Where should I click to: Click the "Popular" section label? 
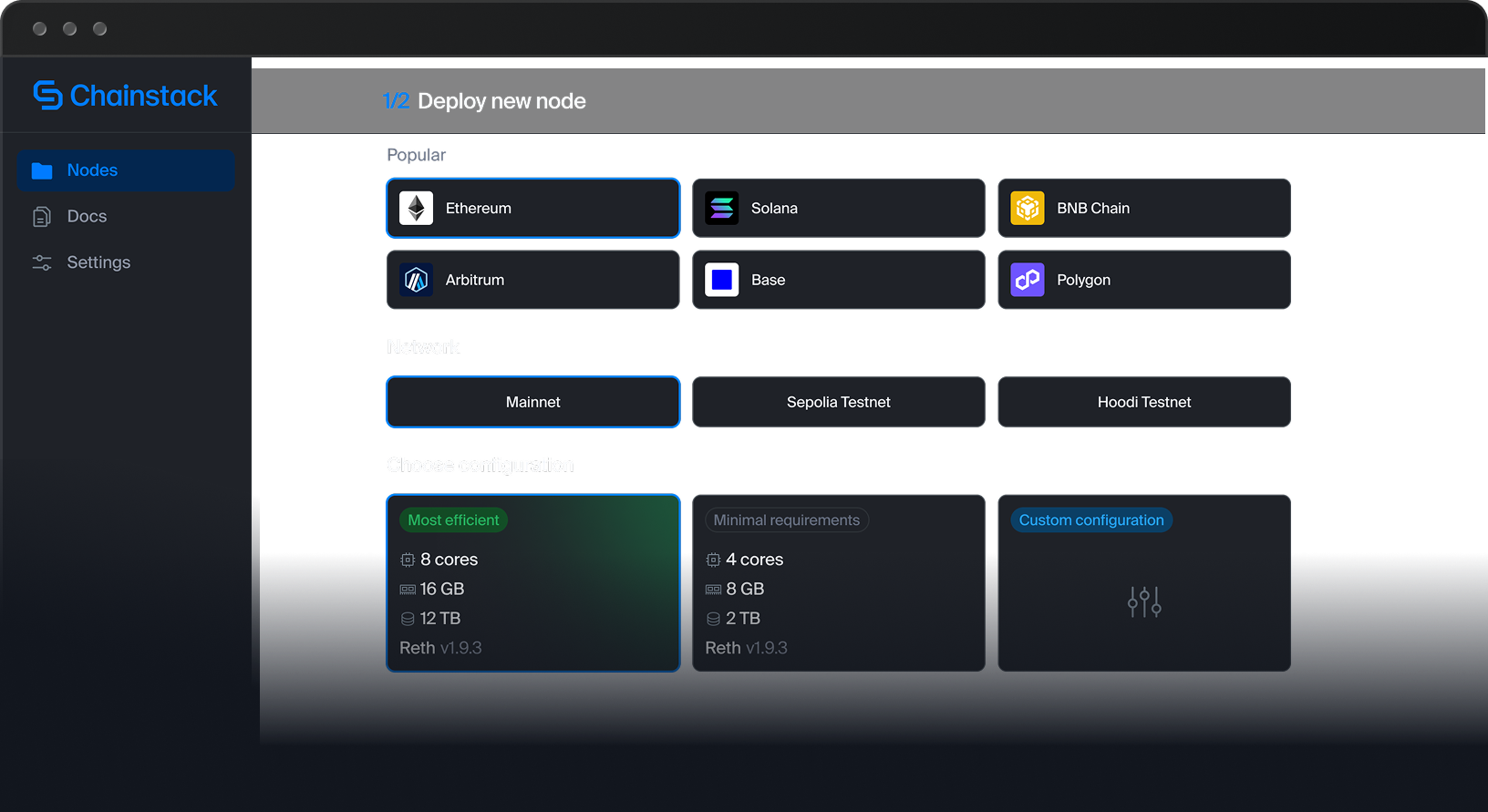pos(417,155)
